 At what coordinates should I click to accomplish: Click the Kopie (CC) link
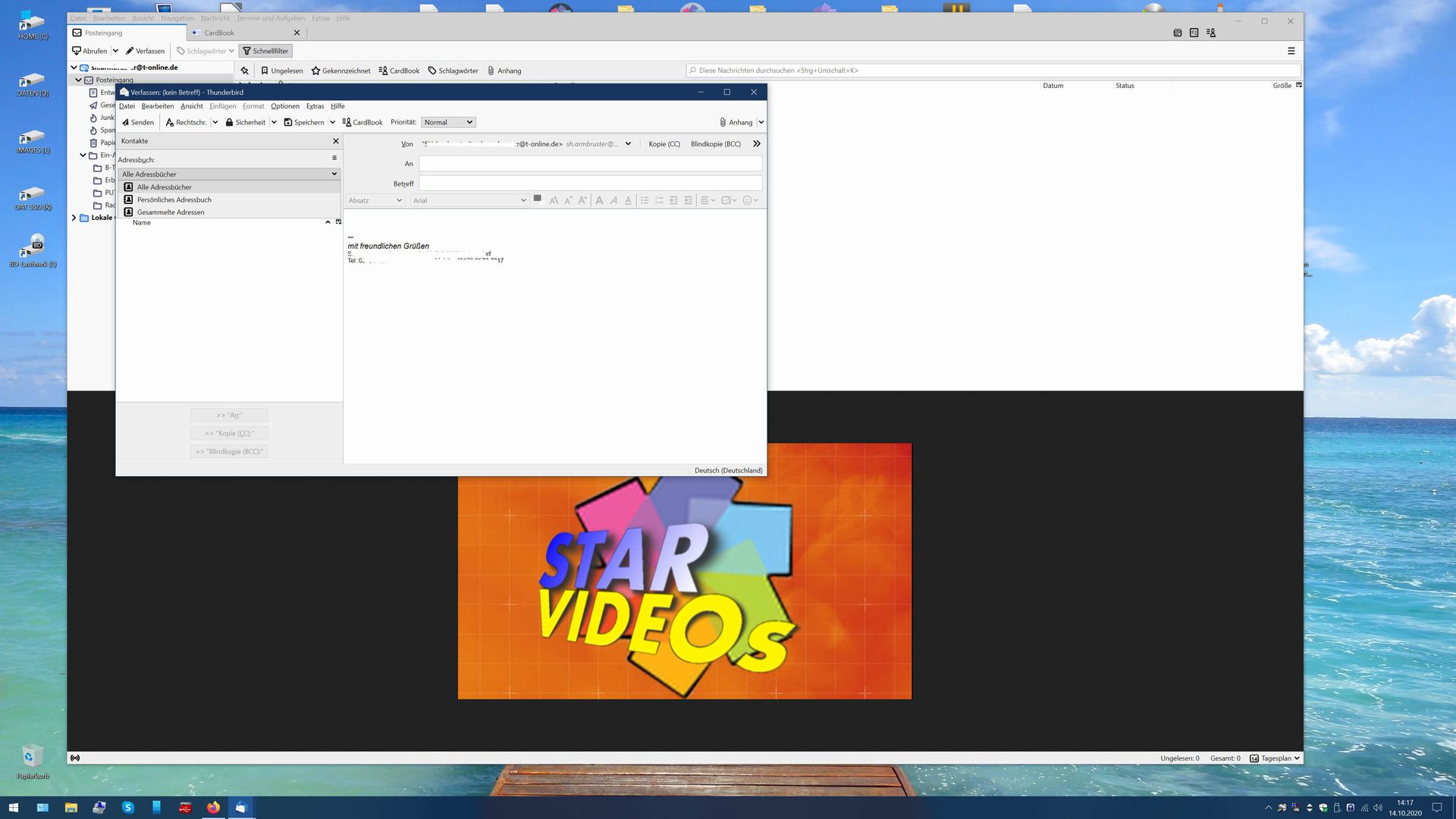tap(664, 143)
